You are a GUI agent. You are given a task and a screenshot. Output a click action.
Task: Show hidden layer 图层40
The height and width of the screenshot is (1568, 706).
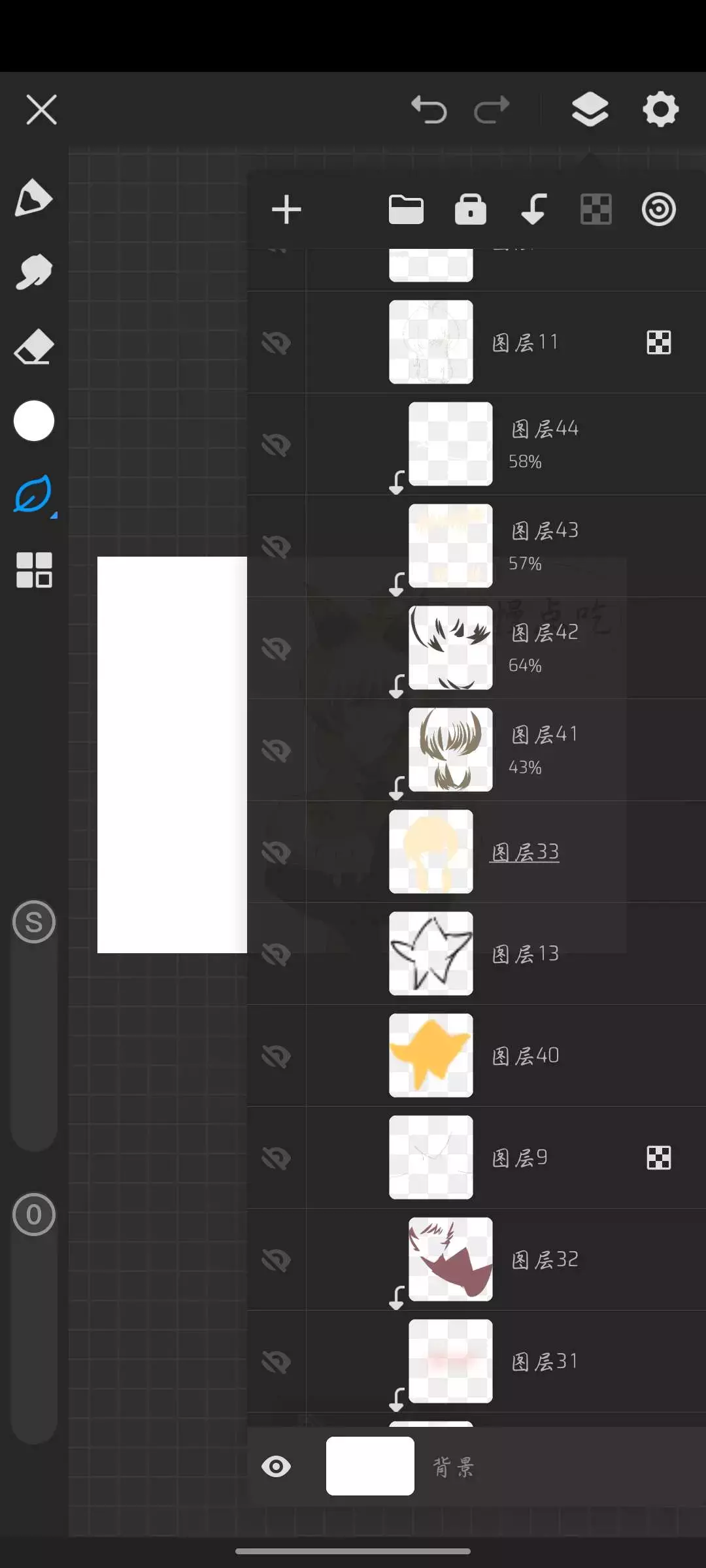point(276,1056)
